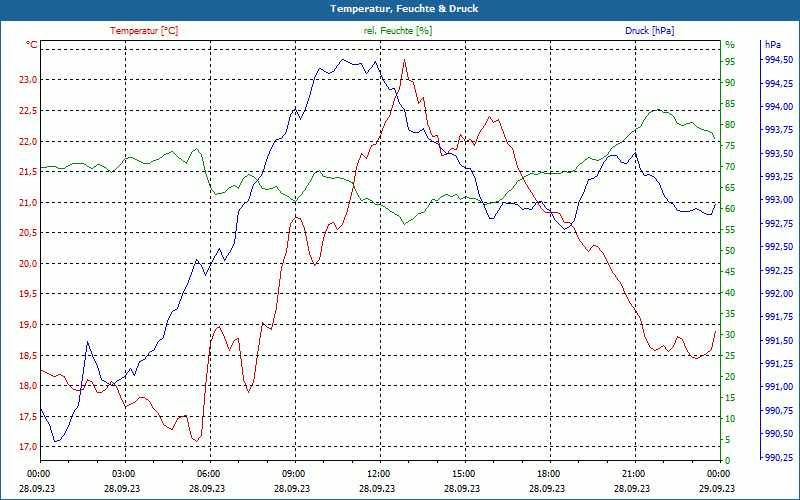Click green humidity axis value '10'
Image resolution: width=800 pixels, height=500 pixels.
730,418
